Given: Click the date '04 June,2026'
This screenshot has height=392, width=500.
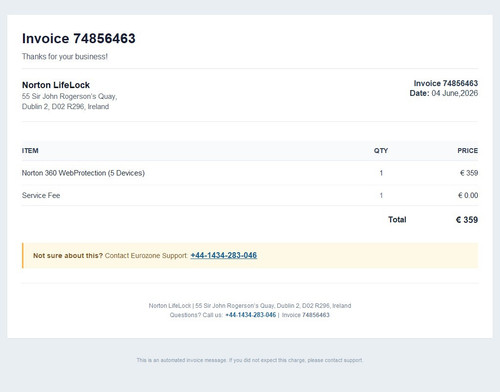Looking at the screenshot, I should (455, 93).
